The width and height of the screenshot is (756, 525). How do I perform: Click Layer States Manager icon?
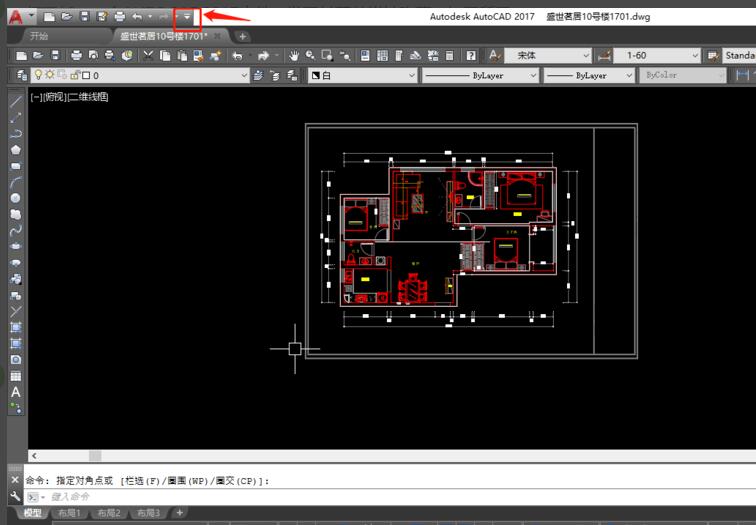coord(292,75)
